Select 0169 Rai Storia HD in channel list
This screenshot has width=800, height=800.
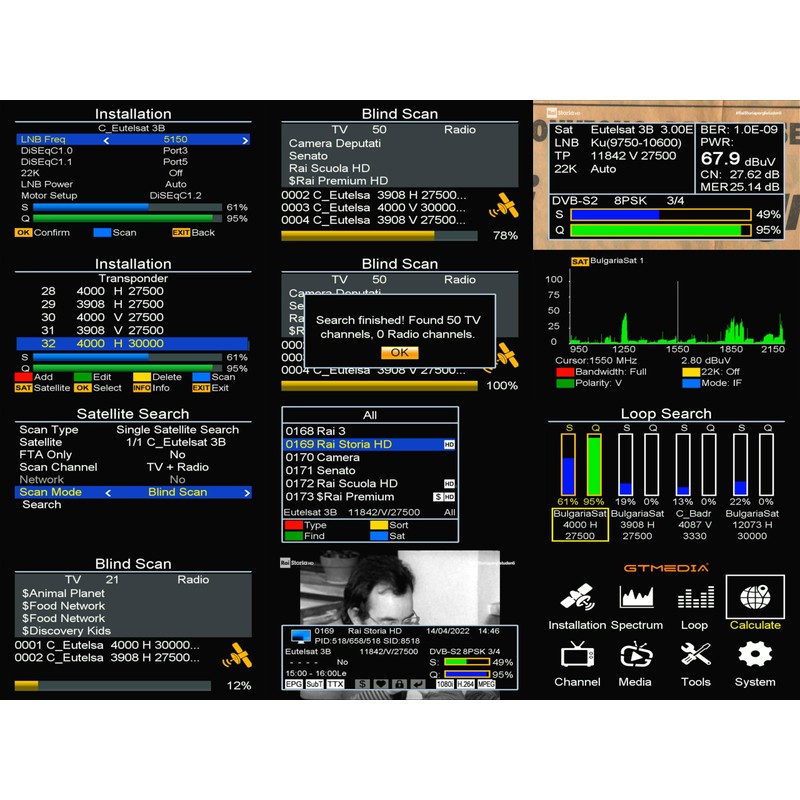pos(370,444)
